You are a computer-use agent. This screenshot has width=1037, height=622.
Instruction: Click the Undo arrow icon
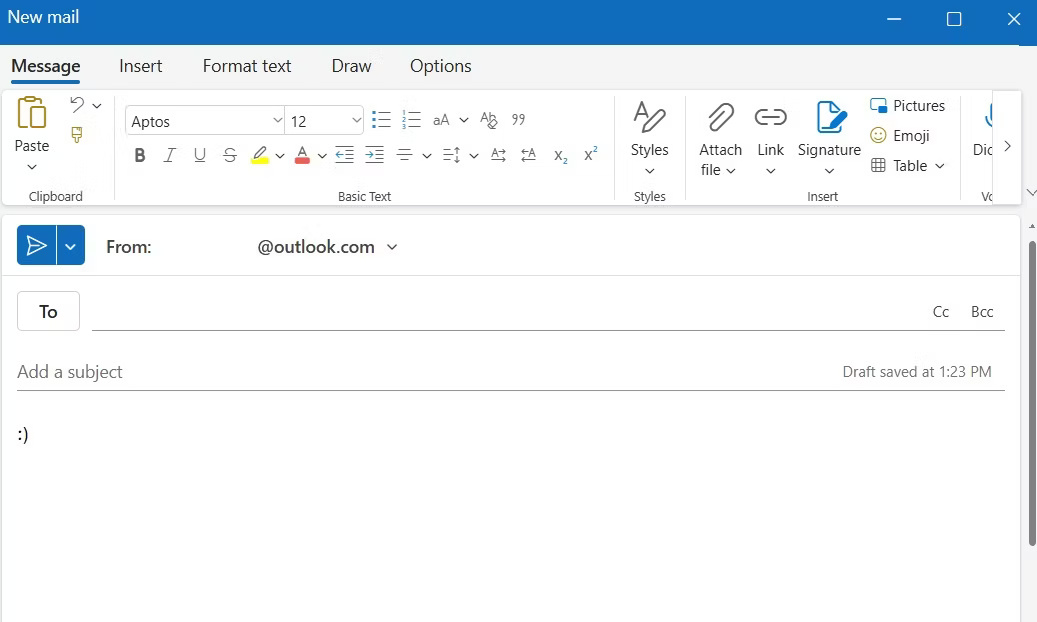pos(77,105)
